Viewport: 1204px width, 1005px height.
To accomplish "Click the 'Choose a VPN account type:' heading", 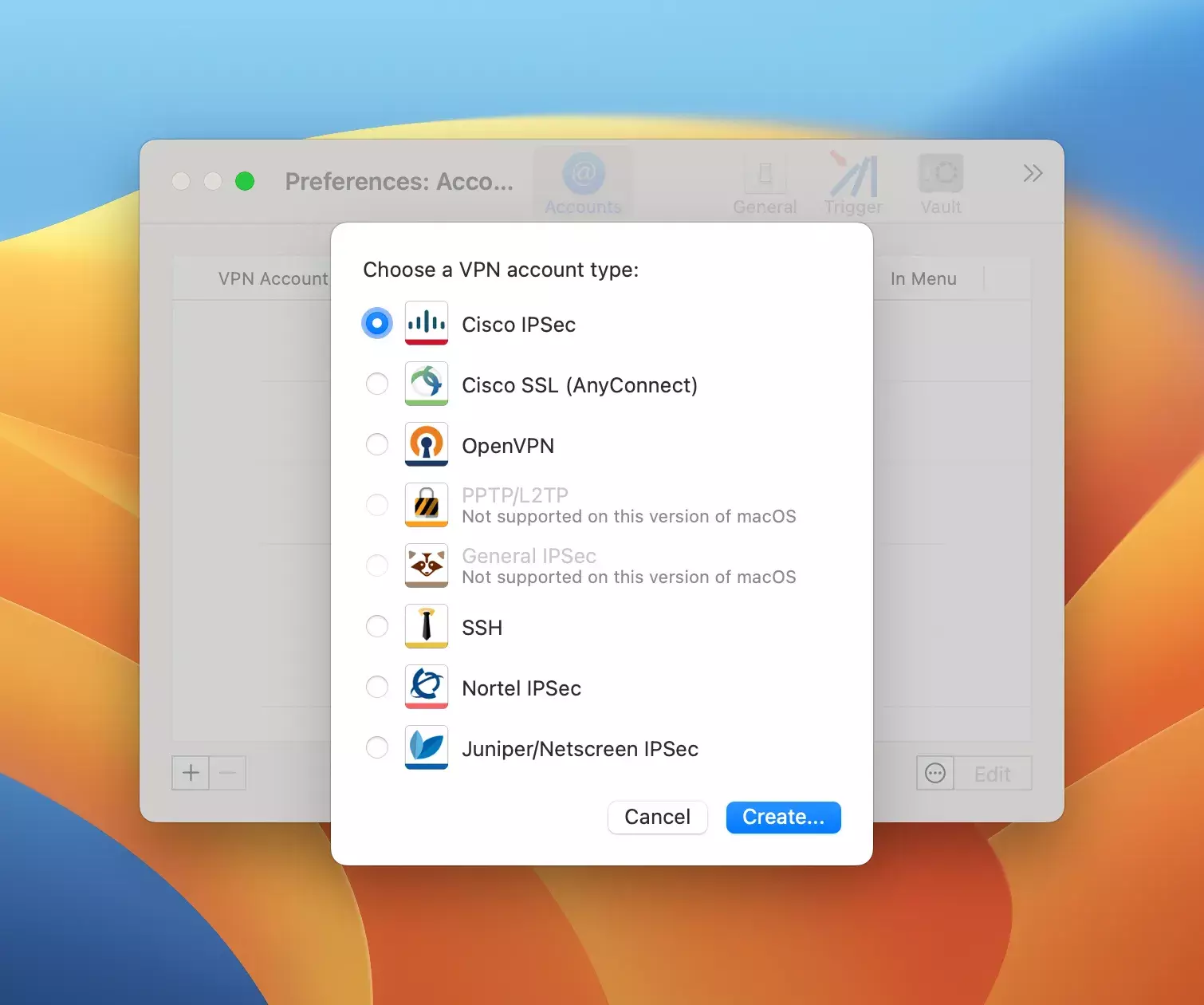I will pos(501,270).
